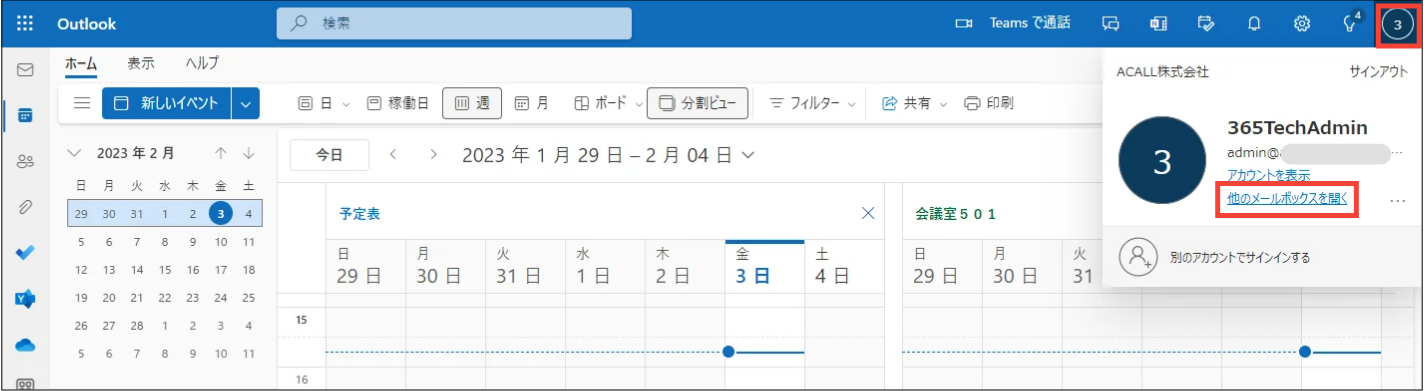The width and height of the screenshot is (1424, 391).
Task: Click into the 検索 search box
Action: [x=454, y=23]
